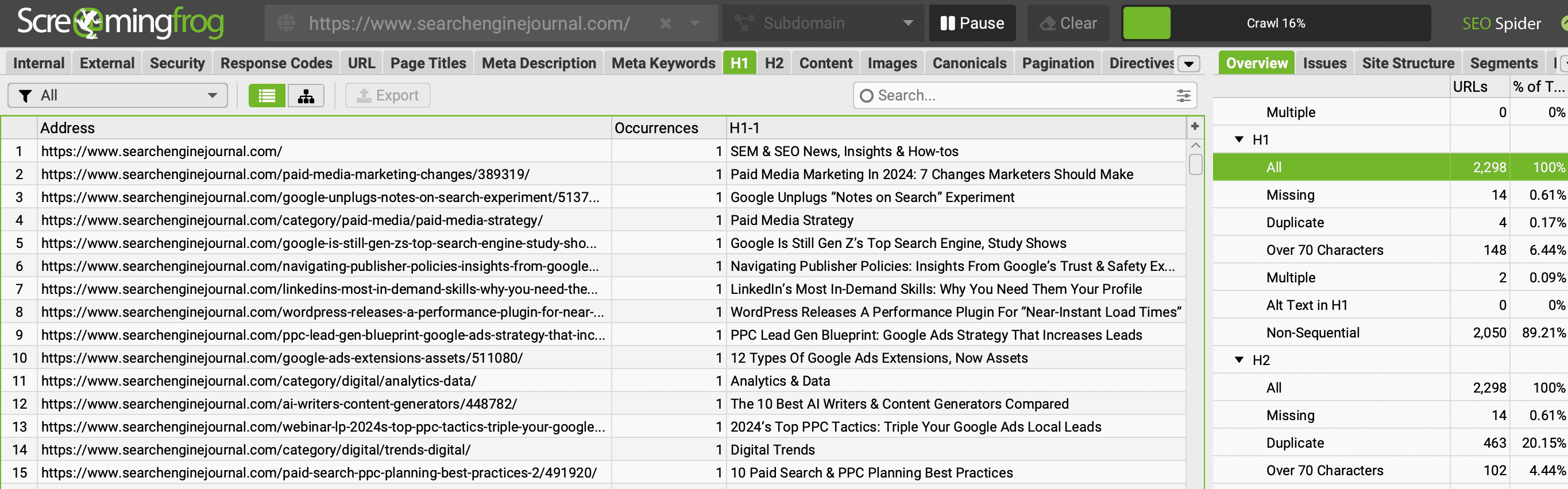The width and height of the screenshot is (1568, 489).
Task: Open the Issues tab
Action: coord(1324,63)
